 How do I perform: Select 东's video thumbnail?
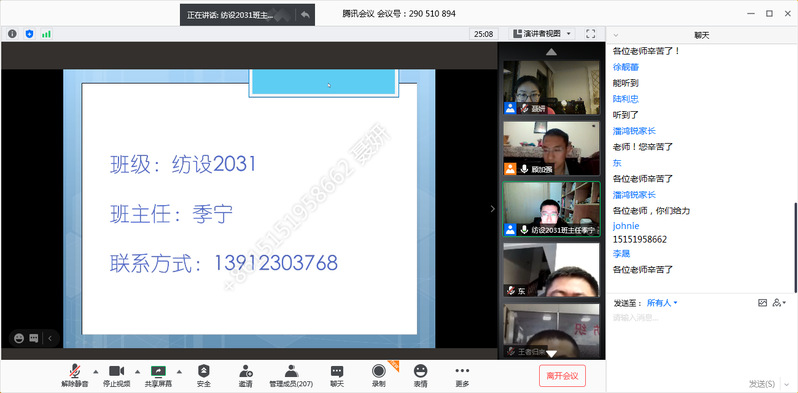click(552, 270)
